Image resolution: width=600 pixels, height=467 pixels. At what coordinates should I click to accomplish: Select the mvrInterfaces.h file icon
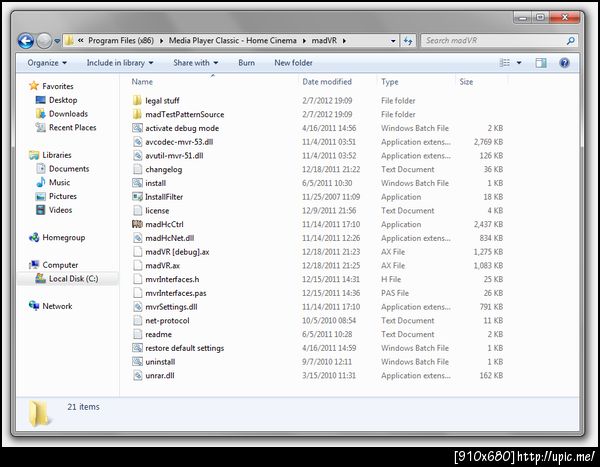click(x=137, y=279)
